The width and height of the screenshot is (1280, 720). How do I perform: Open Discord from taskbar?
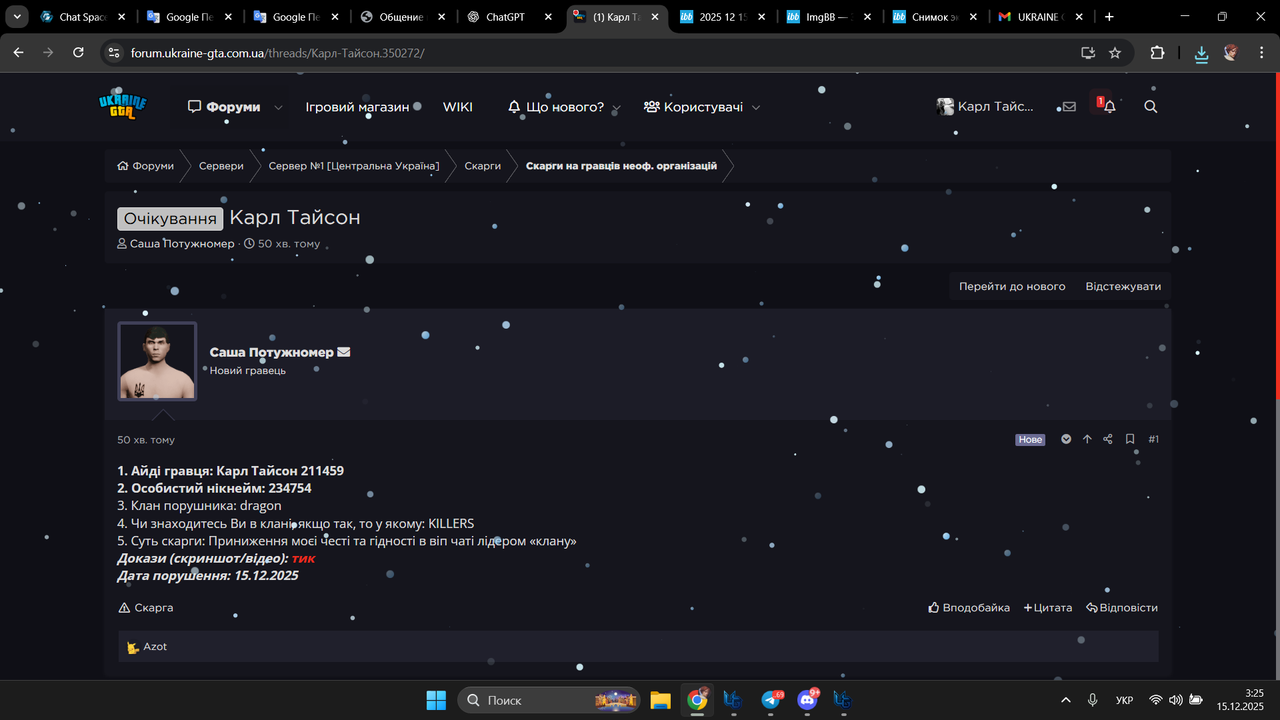(x=807, y=700)
